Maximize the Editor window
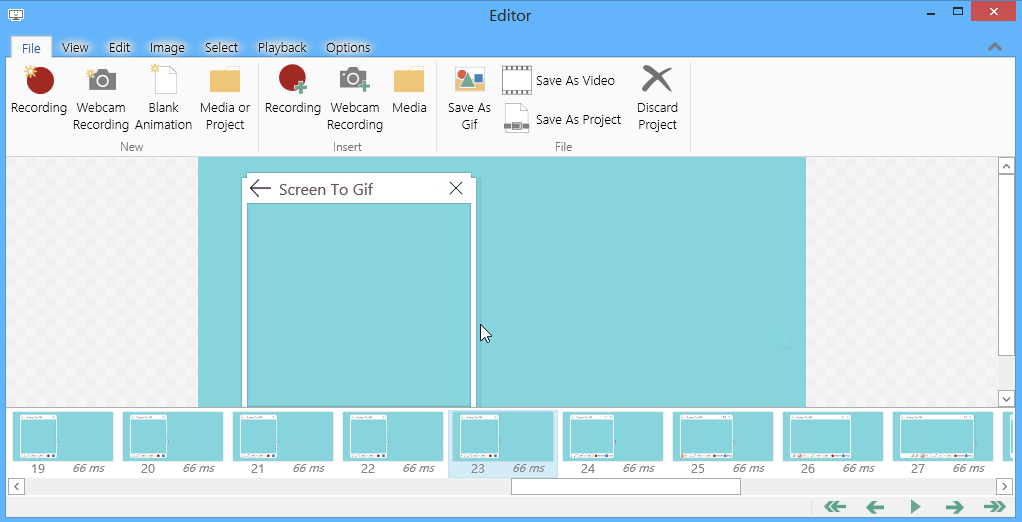The image size is (1022, 522). tap(957, 11)
